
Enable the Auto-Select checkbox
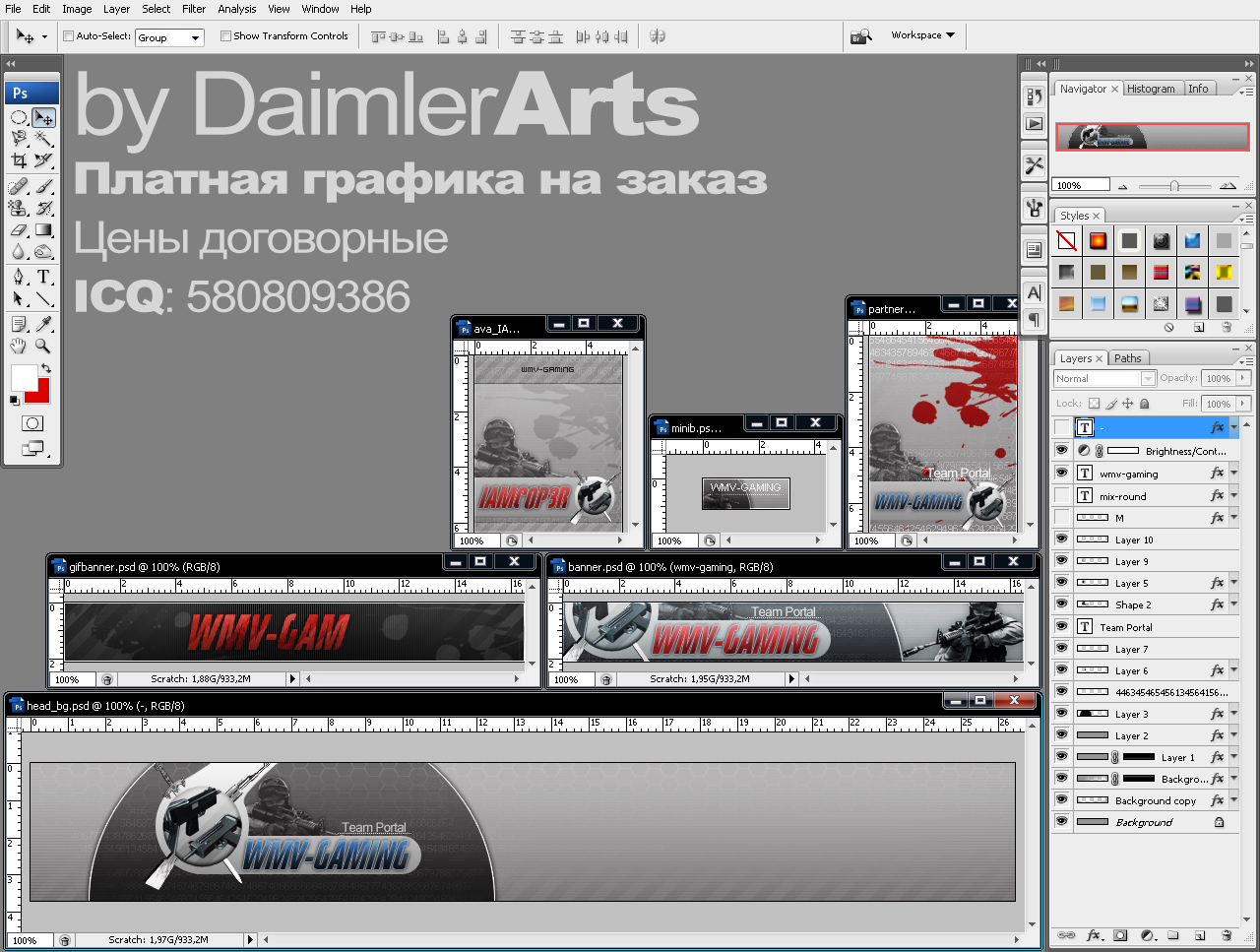pyautogui.click(x=69, y=36)
